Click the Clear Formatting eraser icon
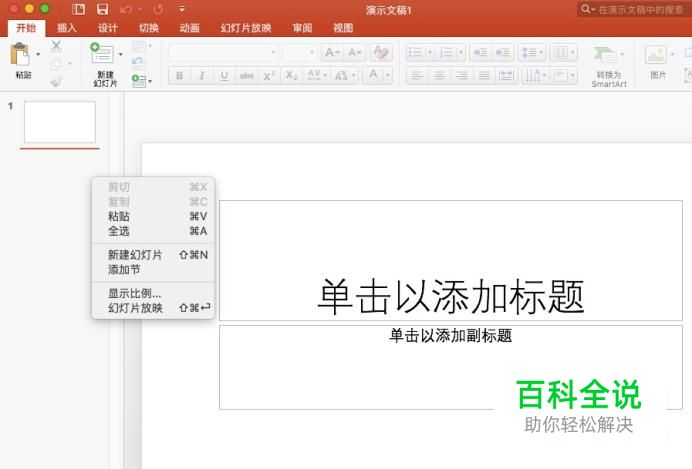The height and width of the screenshot is (469, 692). pos(381,53)
